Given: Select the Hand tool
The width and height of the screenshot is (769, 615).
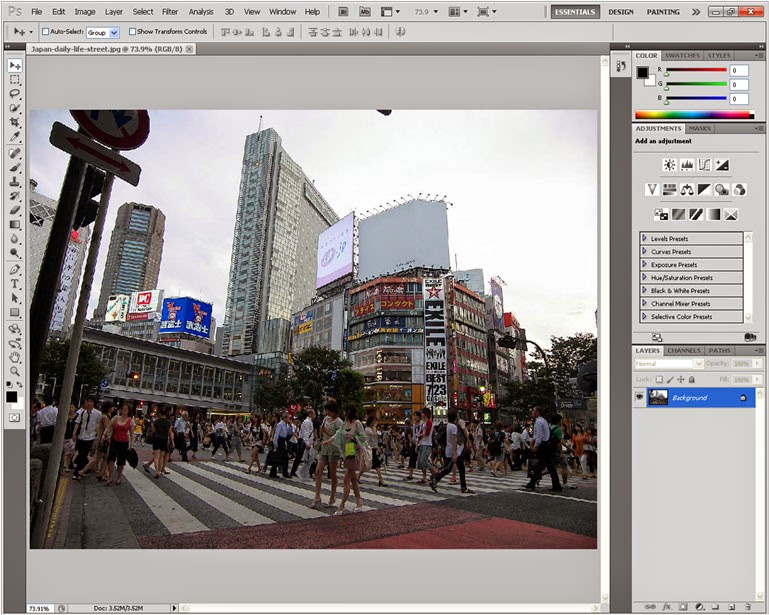Looking at the screenshot, I should click(15, 357).
